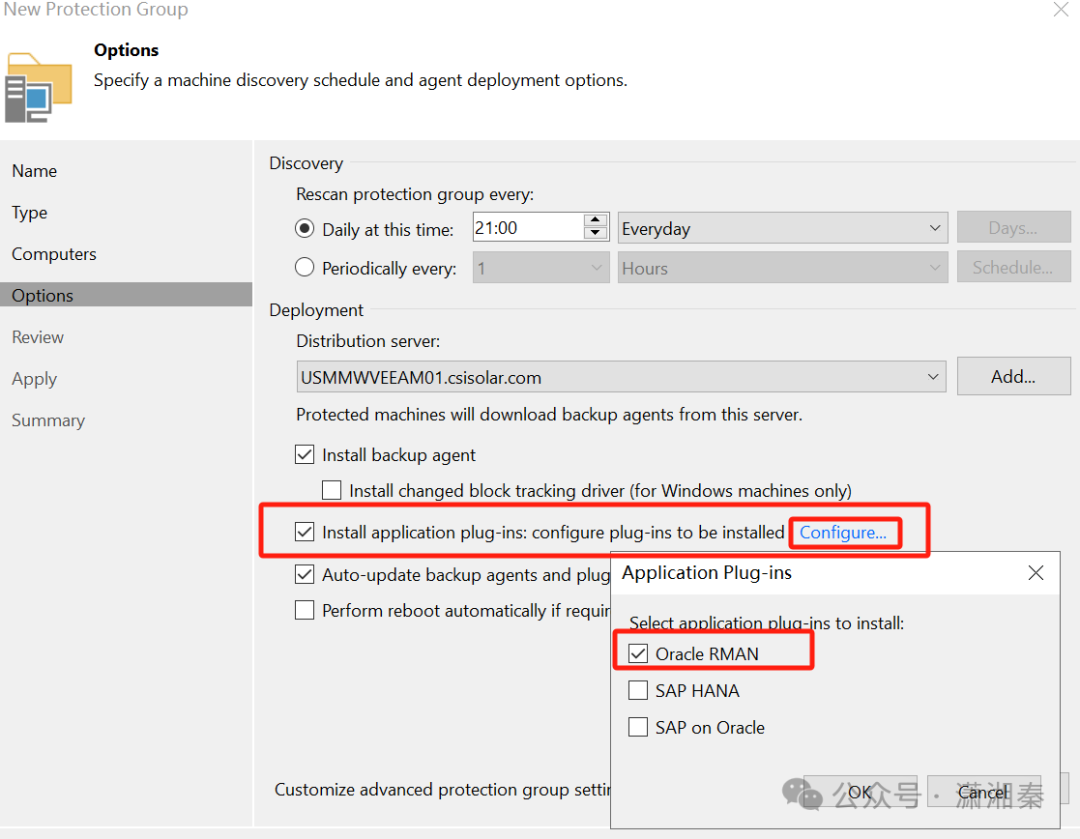The image size is (1080, 839).
Task: Cancel the Application Plug-ins dialog
Action: click(x=984, y=792)
